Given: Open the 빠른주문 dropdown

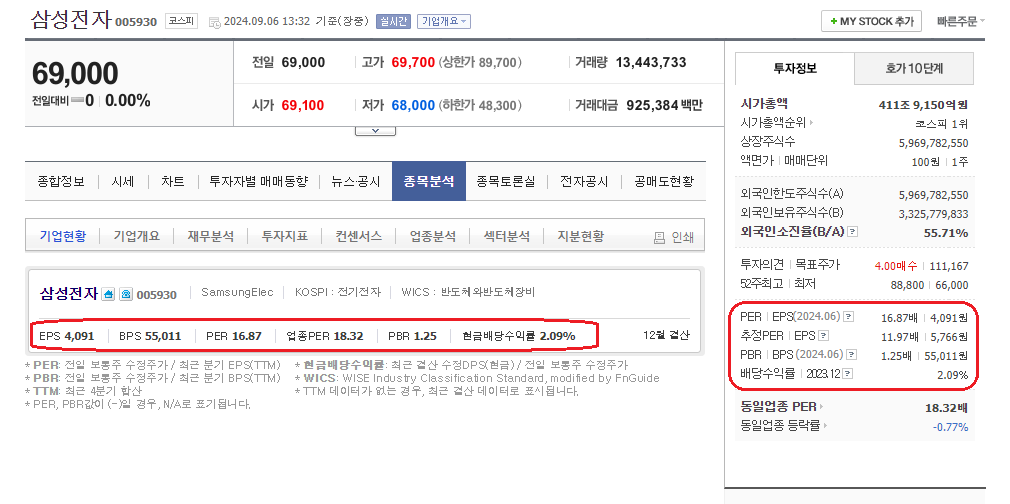Looking at the screenshot, I should 961,21.
